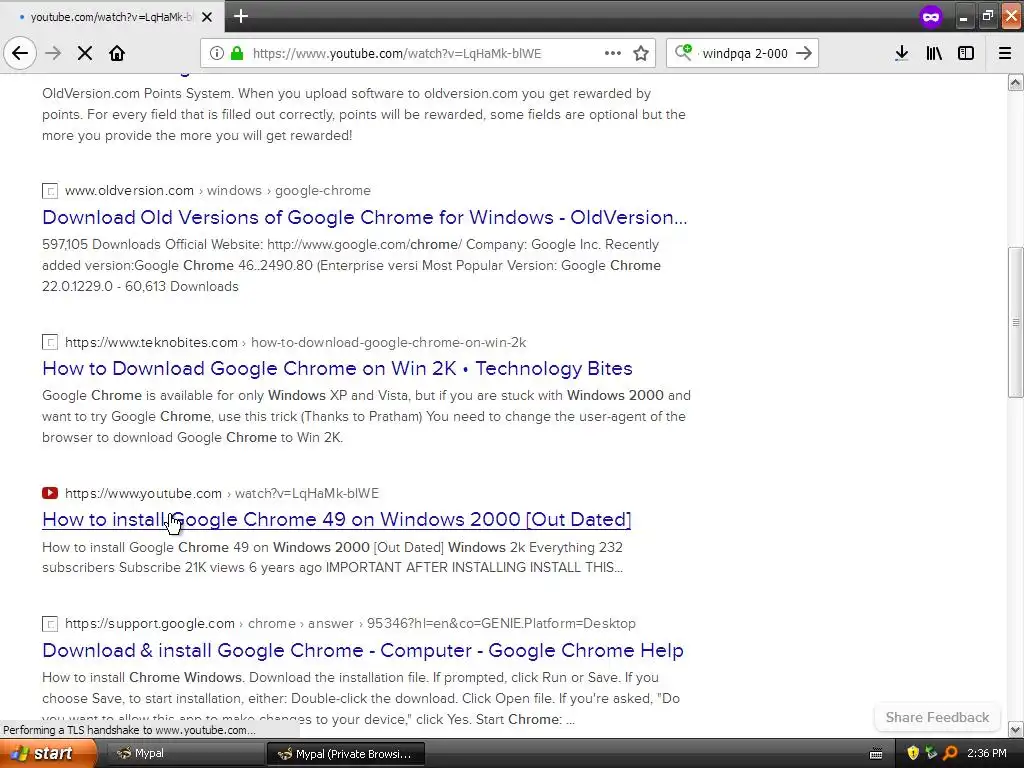Click the green network tray icon
Screen dimensions: 1024x768
pos(931,753)
